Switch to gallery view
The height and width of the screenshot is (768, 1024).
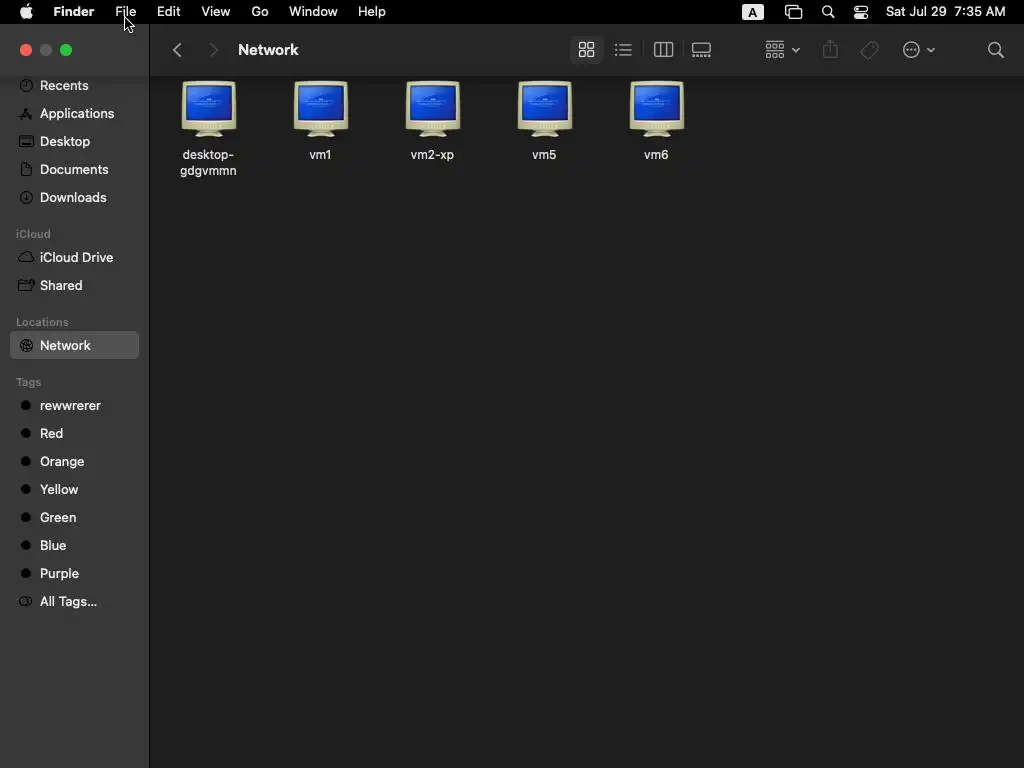tap(701, 50)
